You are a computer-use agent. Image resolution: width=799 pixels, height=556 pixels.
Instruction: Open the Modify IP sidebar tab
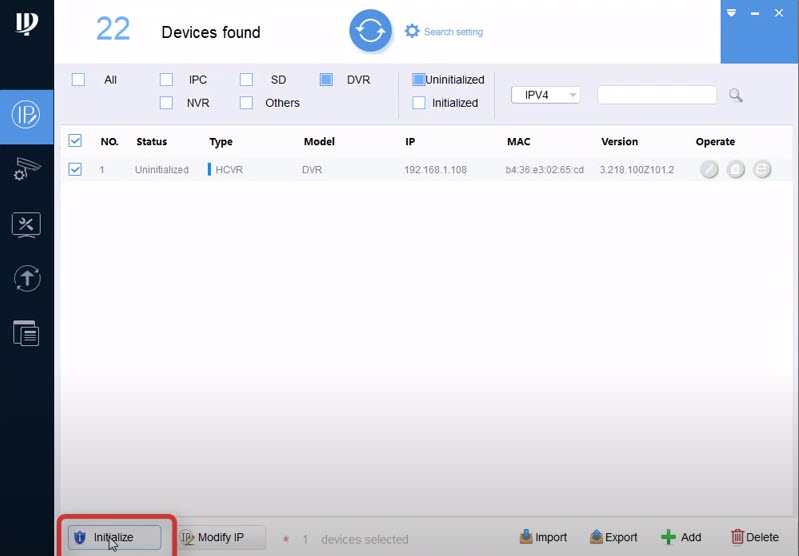pos(26,114)
